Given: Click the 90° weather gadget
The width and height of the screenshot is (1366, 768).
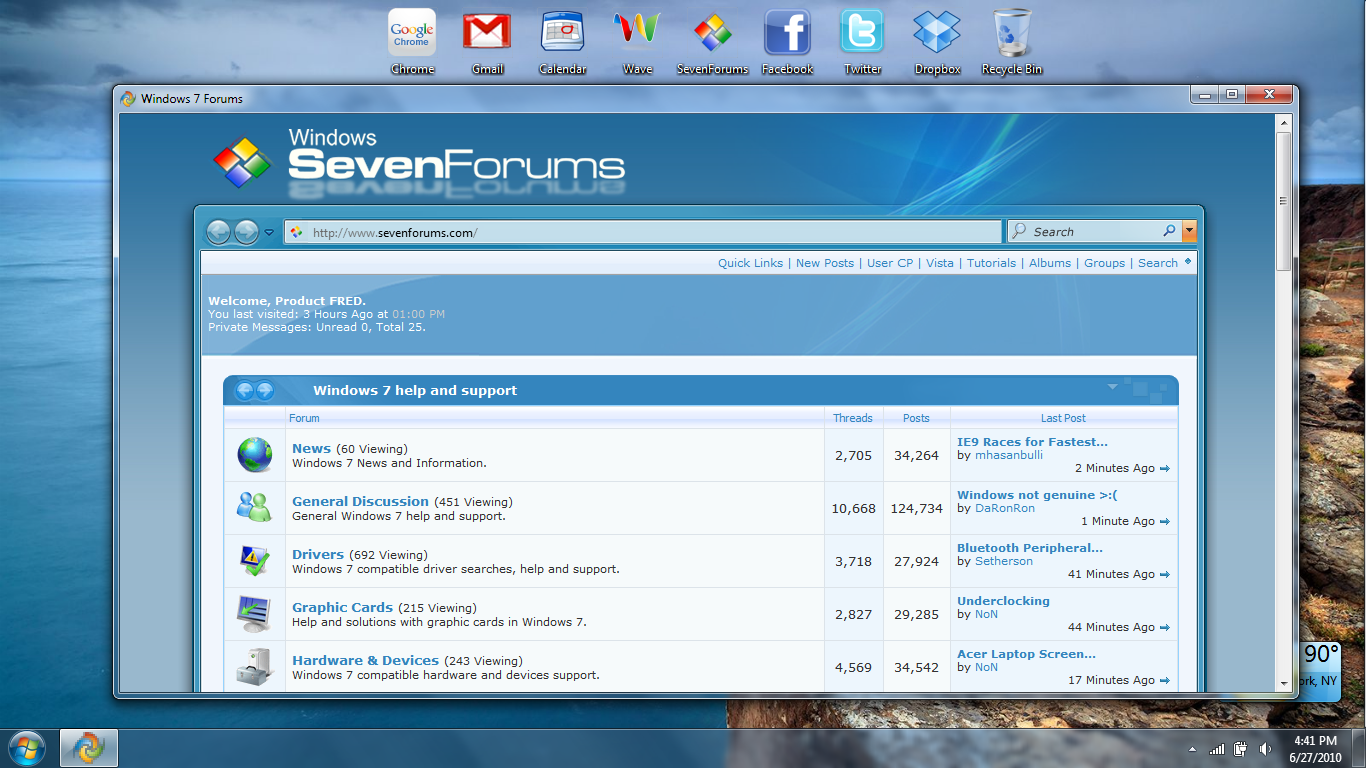Looking at the screenshot, I should 1320,670.
